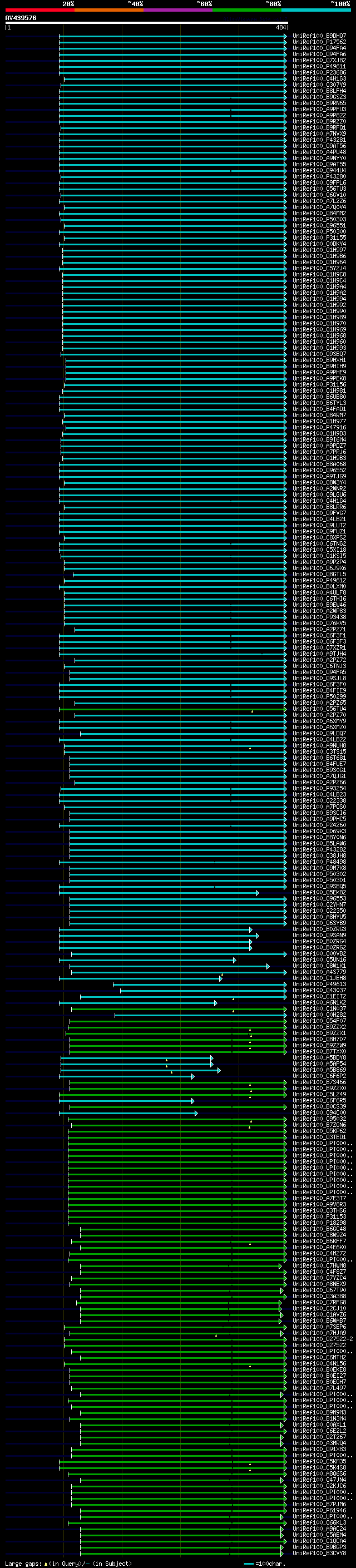Select hit UniRef100_A7SEP6
This screenshot has width=356, height=1568.
[x=319, y=1327]
